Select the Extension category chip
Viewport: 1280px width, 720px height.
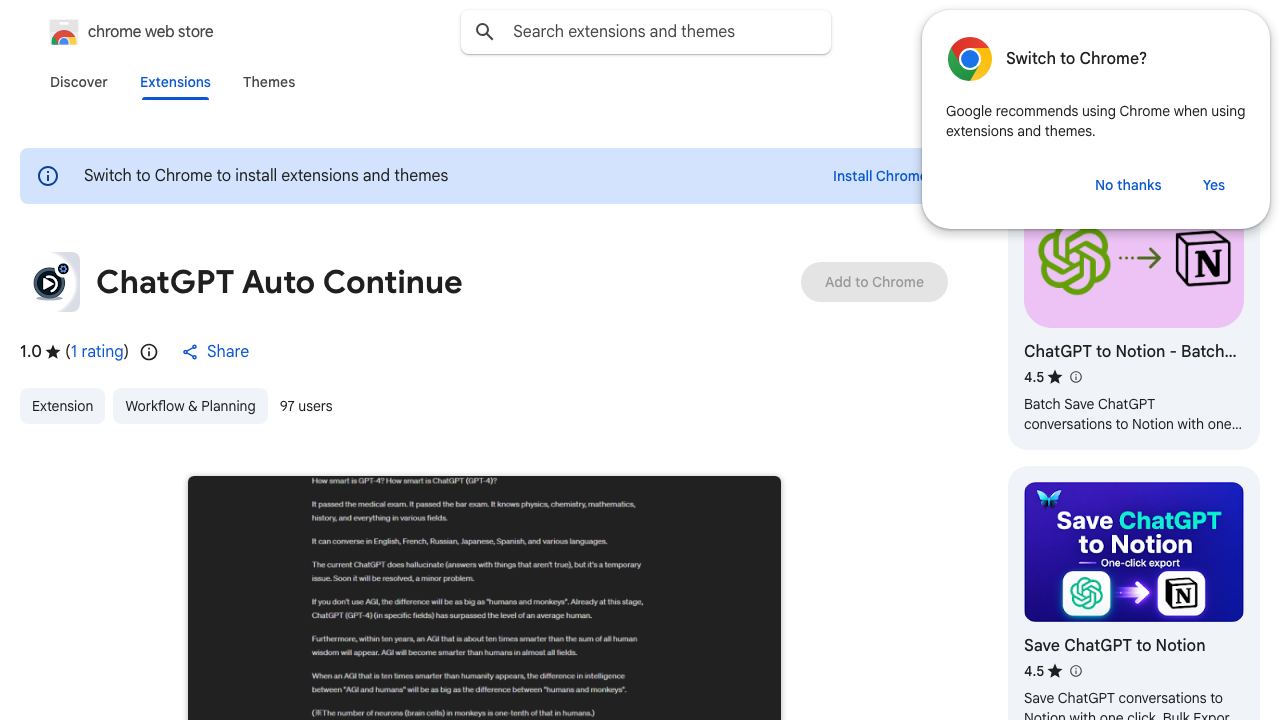click(x=62, y=406)
